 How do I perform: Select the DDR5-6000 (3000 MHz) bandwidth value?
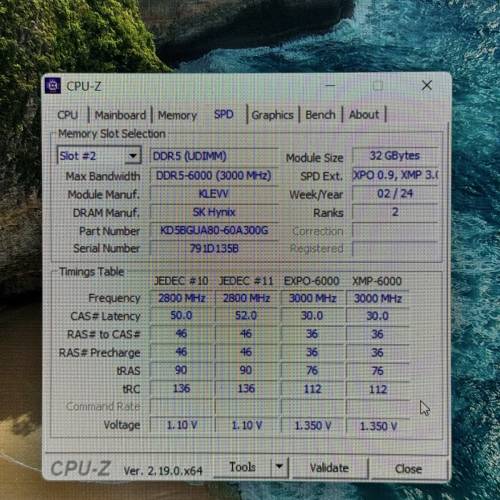(x=213, y=175)
